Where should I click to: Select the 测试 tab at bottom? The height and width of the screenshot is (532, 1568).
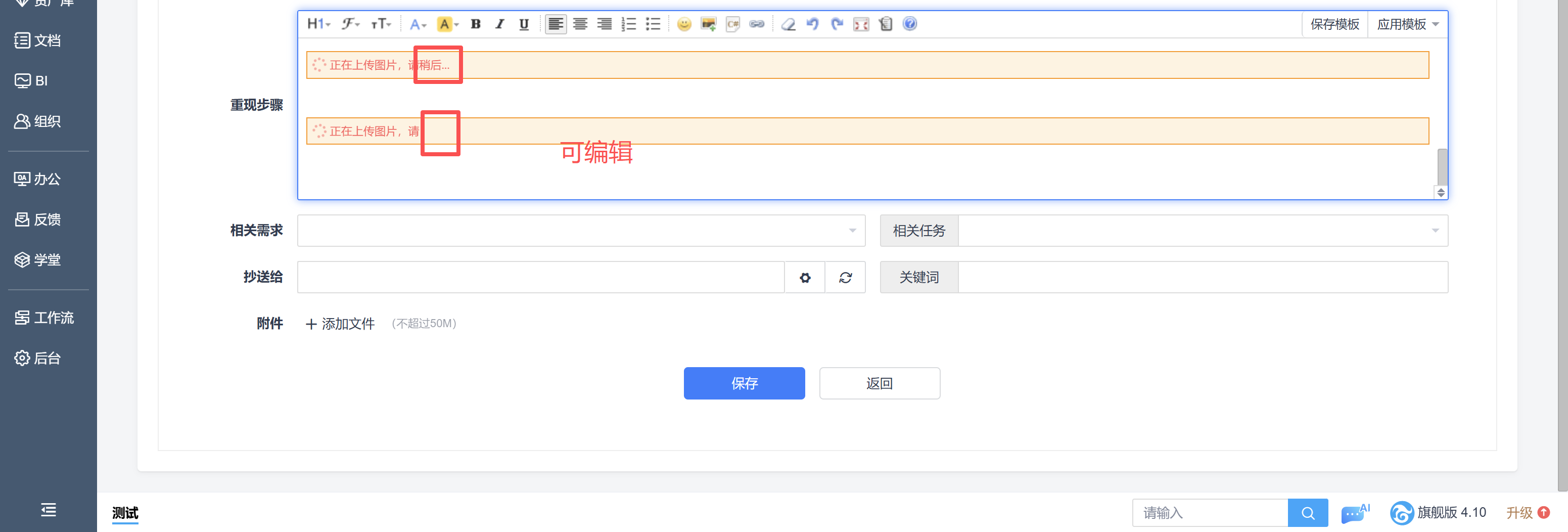click(125, 513)
